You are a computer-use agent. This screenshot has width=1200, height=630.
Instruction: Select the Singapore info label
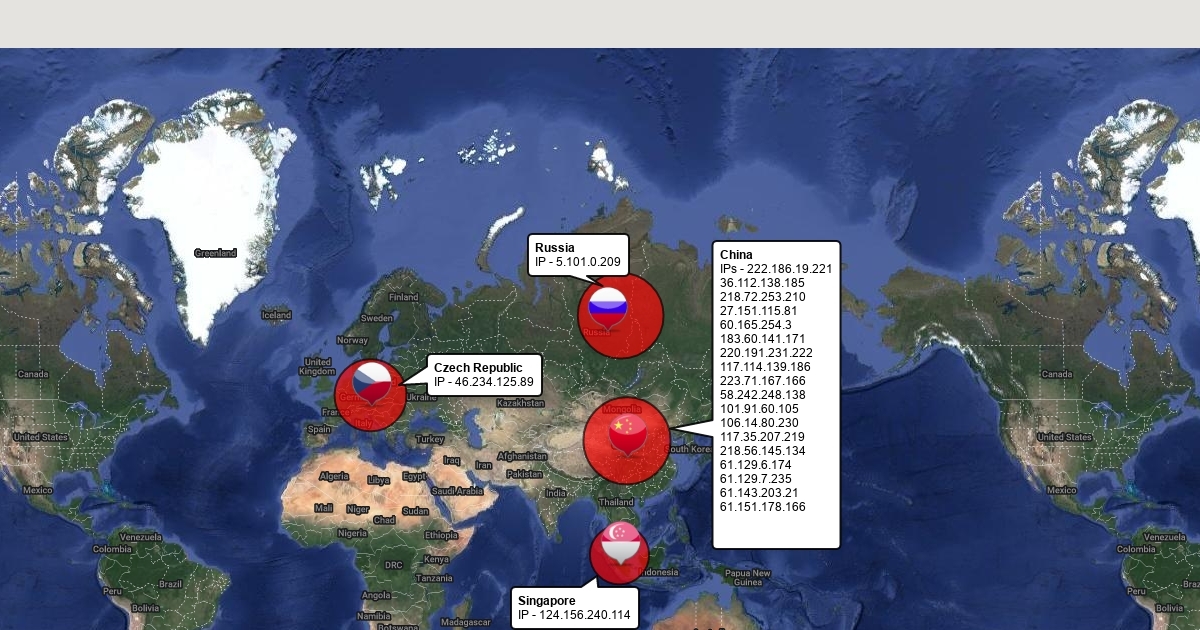[575, 607]
